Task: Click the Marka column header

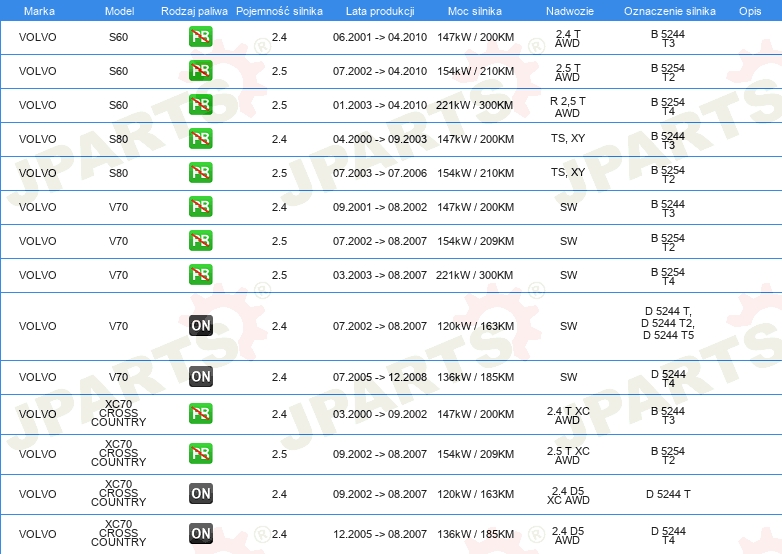Action: click(x=39, y=11)
